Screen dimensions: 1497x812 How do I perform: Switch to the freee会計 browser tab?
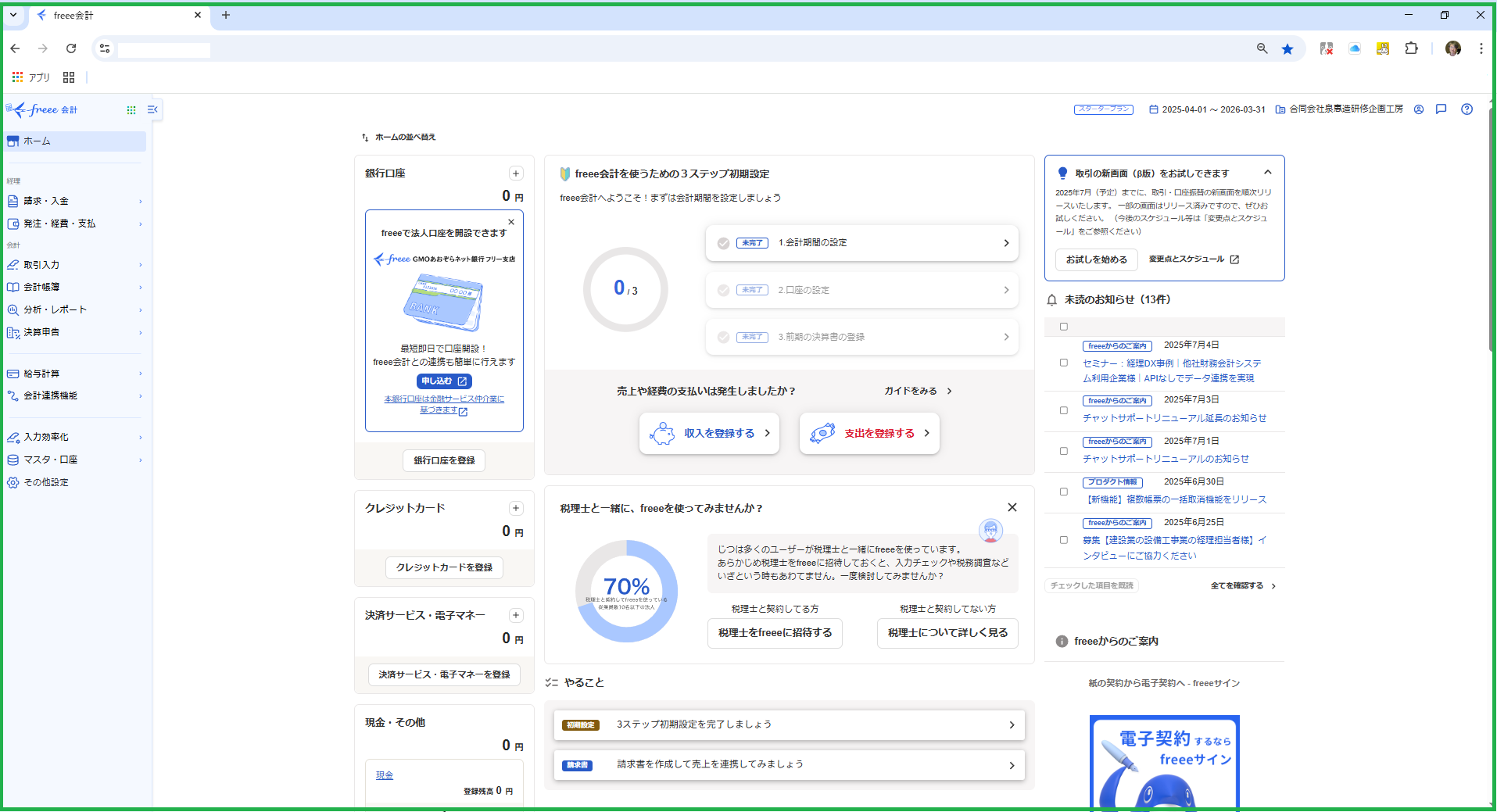click(117, 16)
